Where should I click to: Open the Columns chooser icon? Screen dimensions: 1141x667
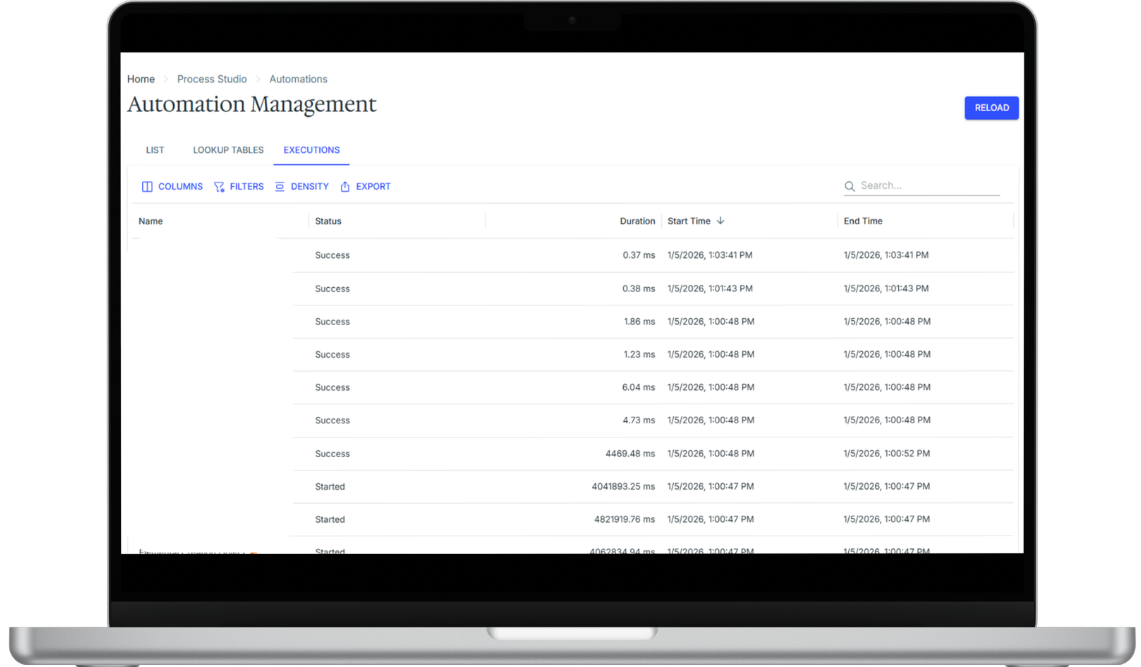pyautogui.click(x=147, y=187)
